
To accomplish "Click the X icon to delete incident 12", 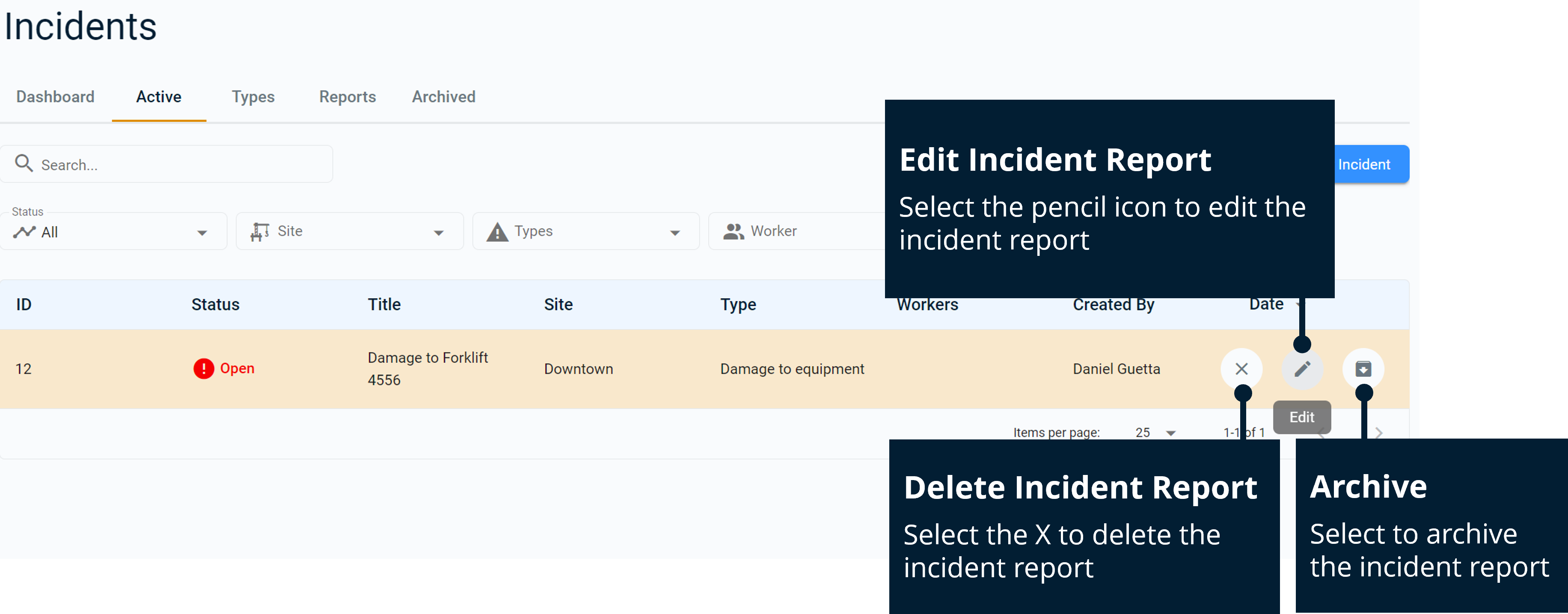I will pyautogui.click(x=1241, y=369).
